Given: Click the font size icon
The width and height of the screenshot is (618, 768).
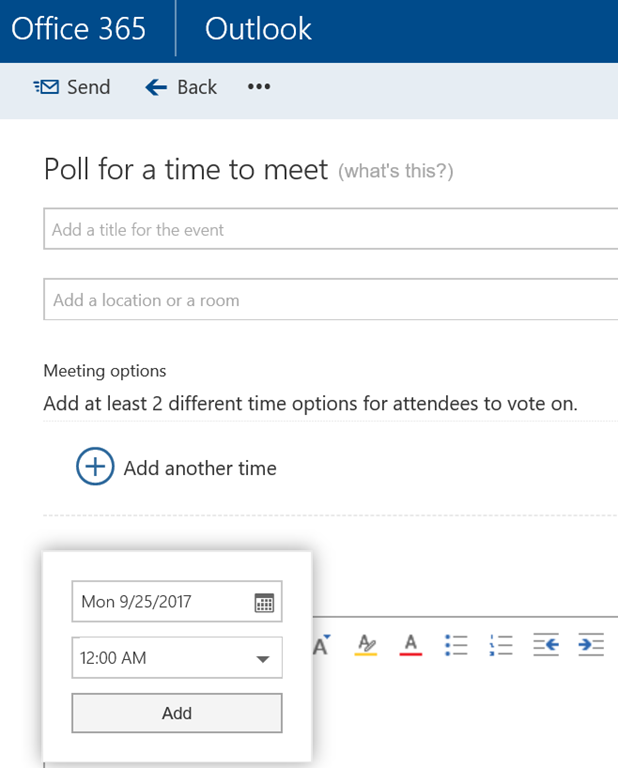Looking at the screenshot, I should (x=323, y=645).
